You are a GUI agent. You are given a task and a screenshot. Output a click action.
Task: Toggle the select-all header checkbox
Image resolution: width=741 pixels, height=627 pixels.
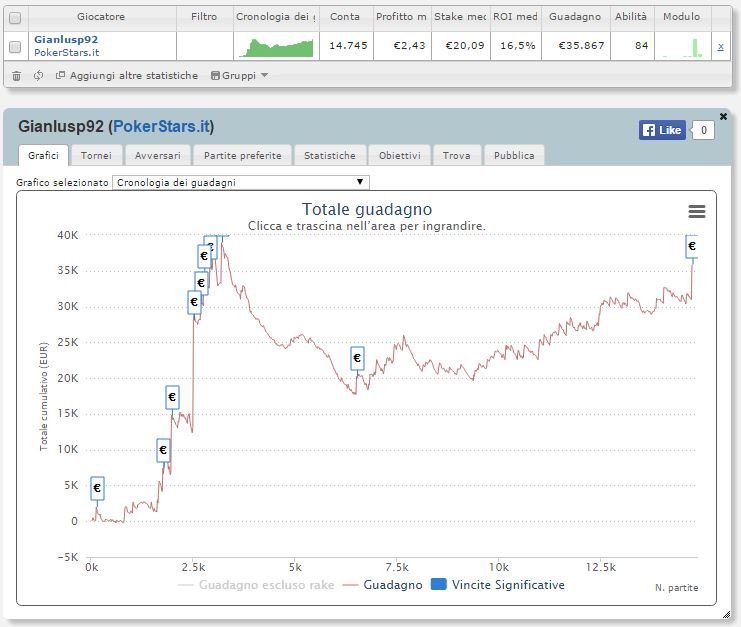click(15, 18)
